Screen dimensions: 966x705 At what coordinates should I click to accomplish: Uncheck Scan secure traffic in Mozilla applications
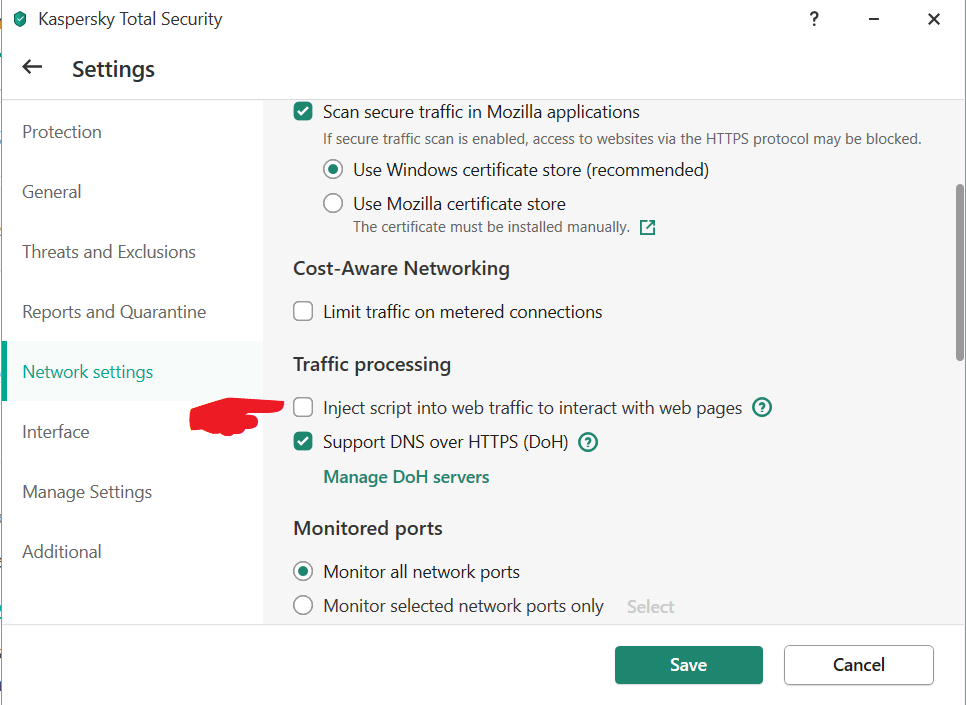pos(302,112)
